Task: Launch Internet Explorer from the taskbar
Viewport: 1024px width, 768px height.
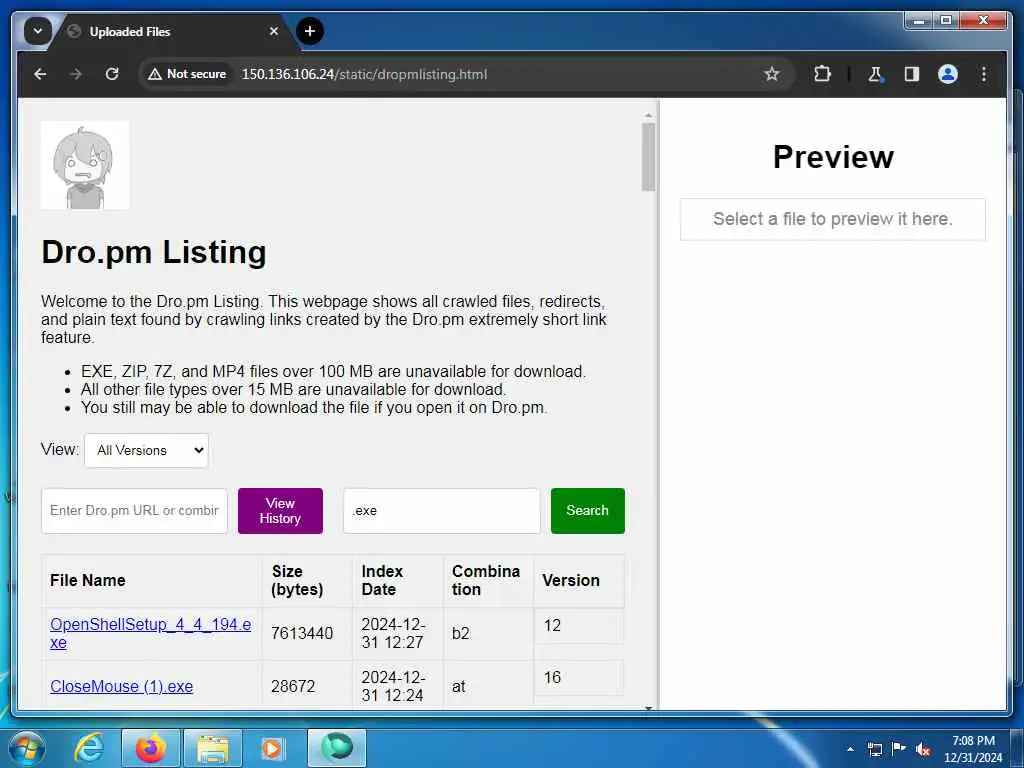Action: pos(89,748)
